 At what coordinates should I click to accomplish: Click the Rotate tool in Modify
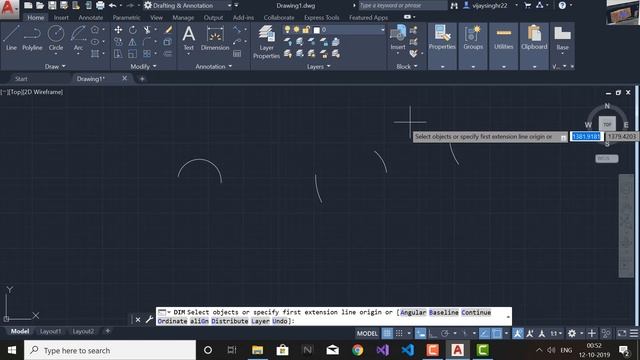[133, 30]
